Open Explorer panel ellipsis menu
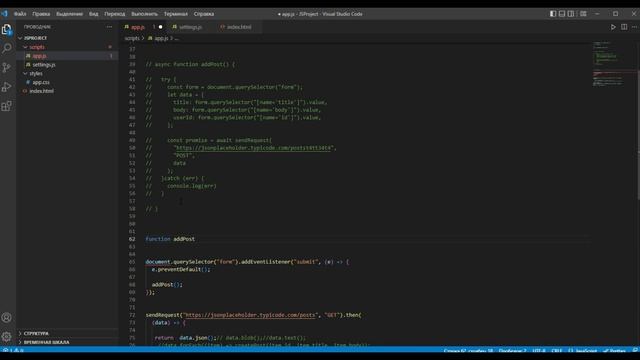This screenshot has width=640, height=360. point(109,27)
